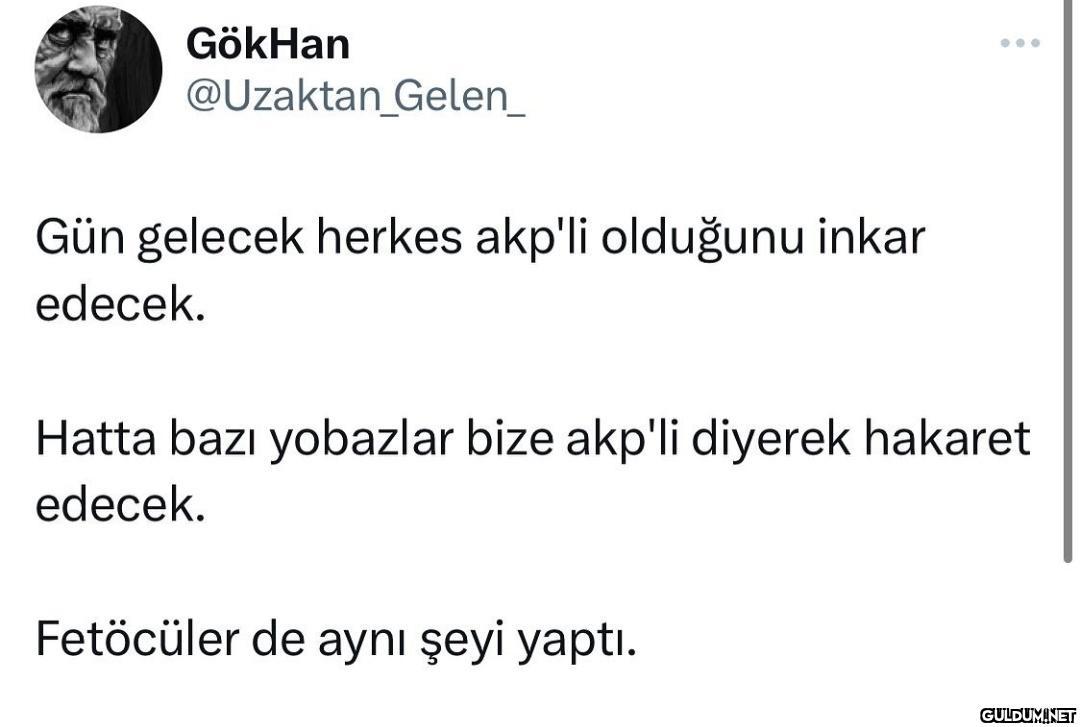Select the paragraph starting 'Hatta bazı yobazlar'

[532, 472]
